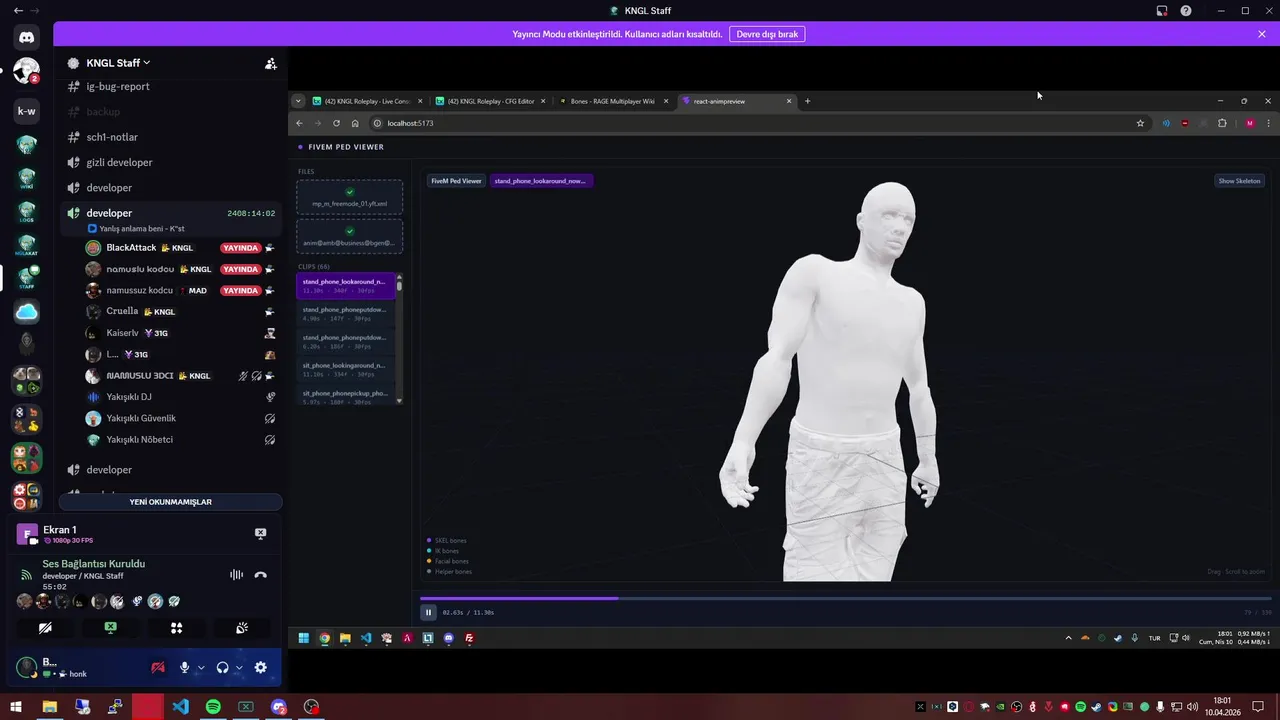Pause the animation playback

click(428, 612)
